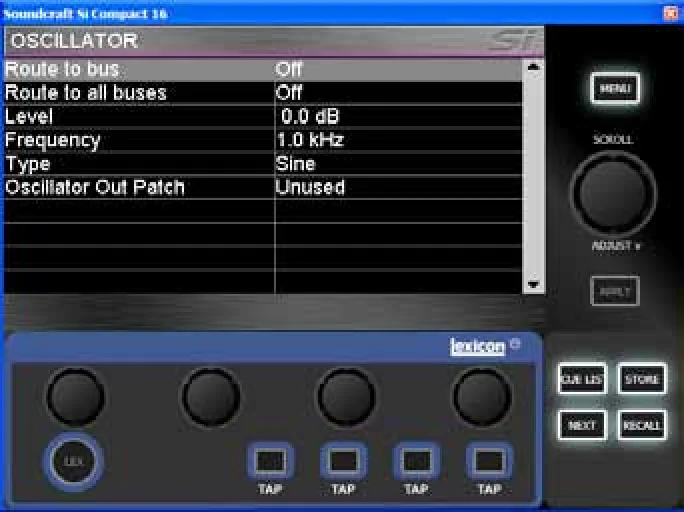Click 'Off' value beside Route to all buses
The height and width of the screenshot is (512, 684).
[288, 93]
